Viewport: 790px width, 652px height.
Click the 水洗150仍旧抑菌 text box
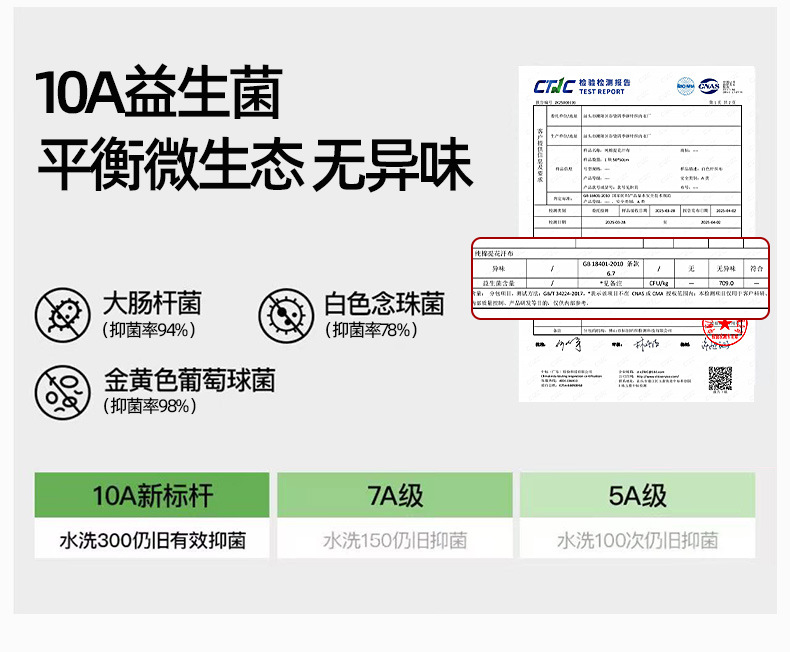pos(395,541)
